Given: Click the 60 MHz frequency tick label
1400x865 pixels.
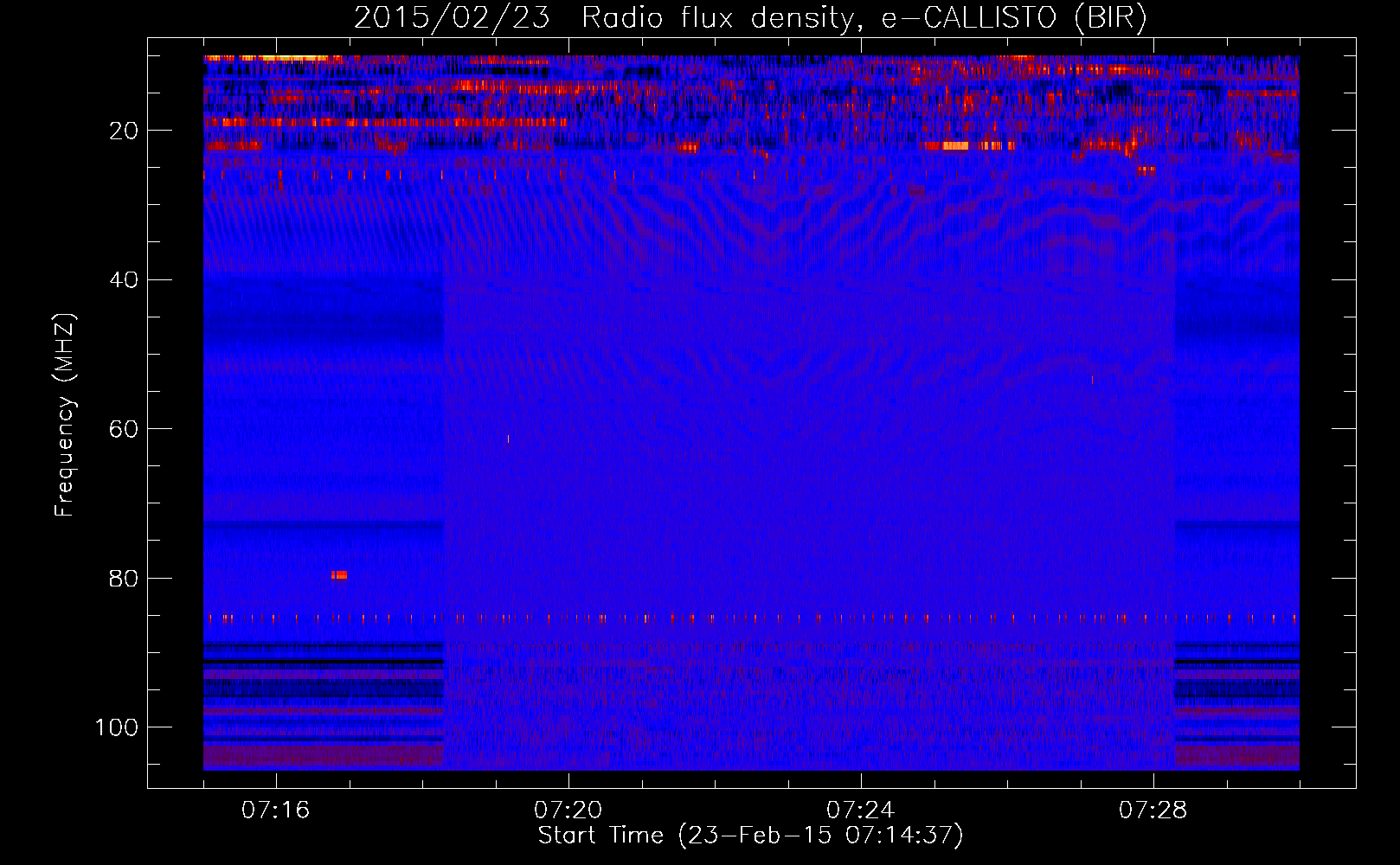Looking at the screenshot, I should [125, 429].
